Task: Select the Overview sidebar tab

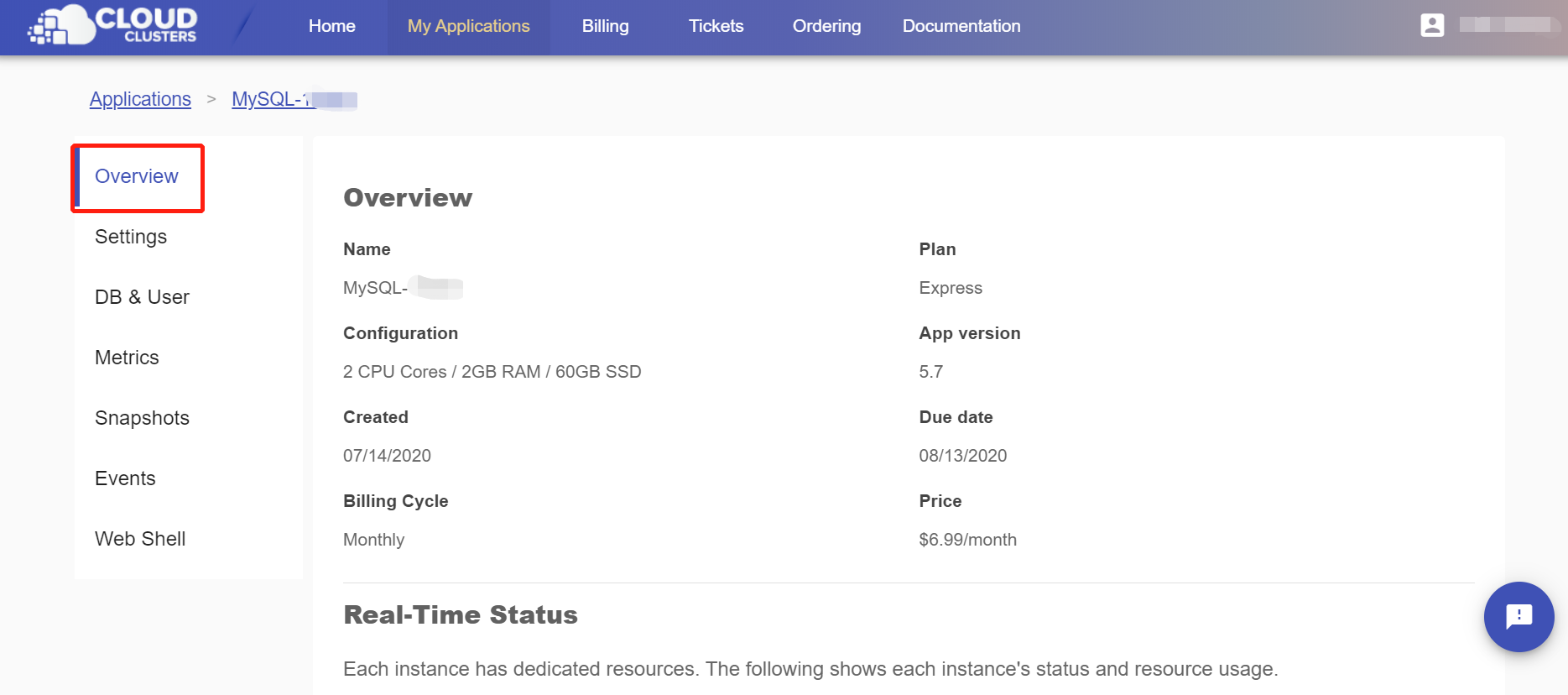Action: [138, 177]
